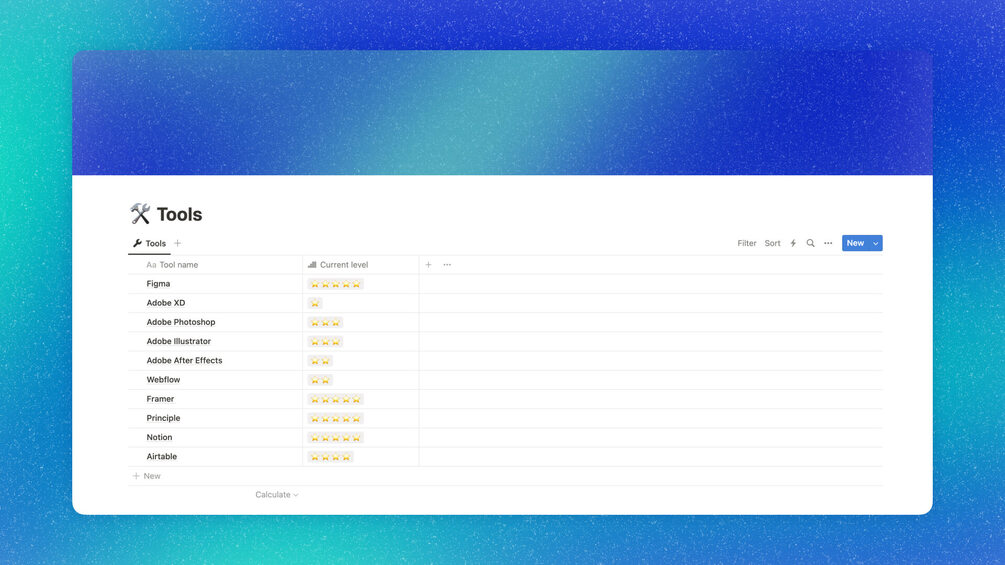Add a property with the plus icon
The image size is (1005, 565).
[x=428, y=265]
